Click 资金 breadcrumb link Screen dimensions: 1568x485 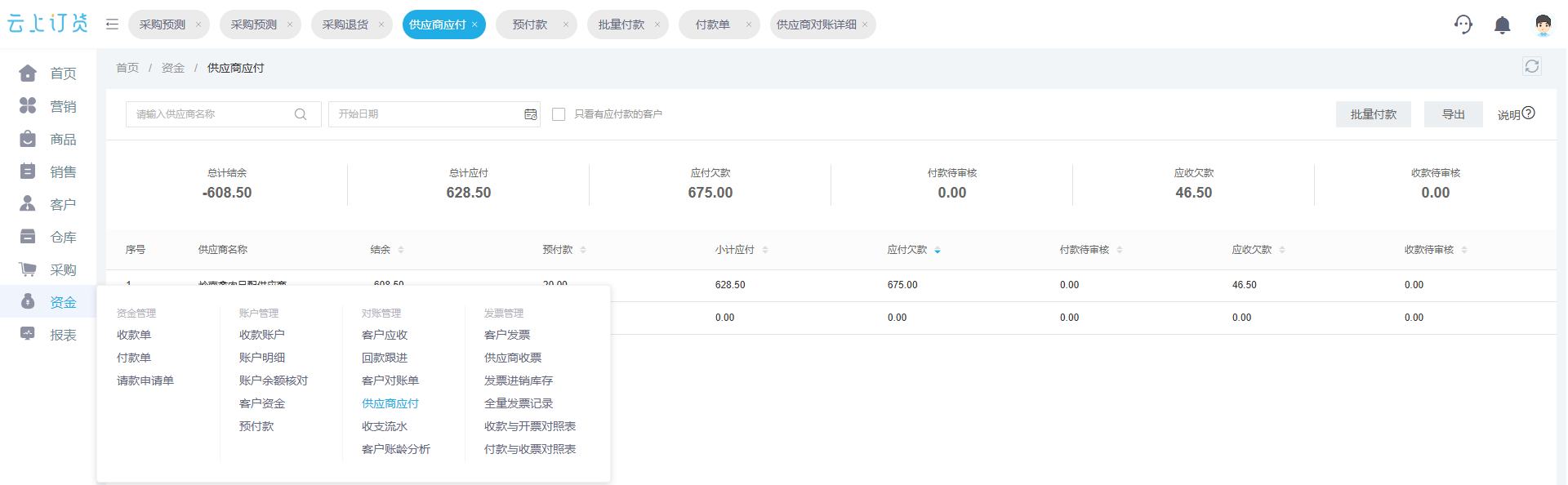click(173, 68)
